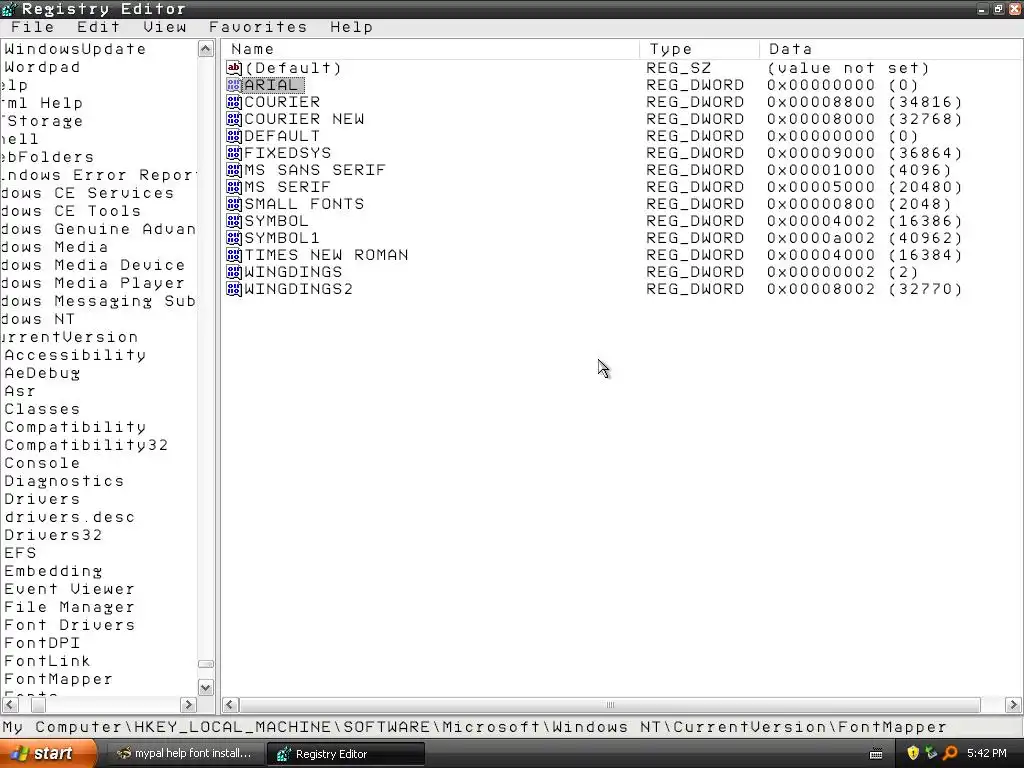Screen dimensions: 1024x768
Task: Click the MS SERIF DWORD icon
Action: click(x=234, y=187)
